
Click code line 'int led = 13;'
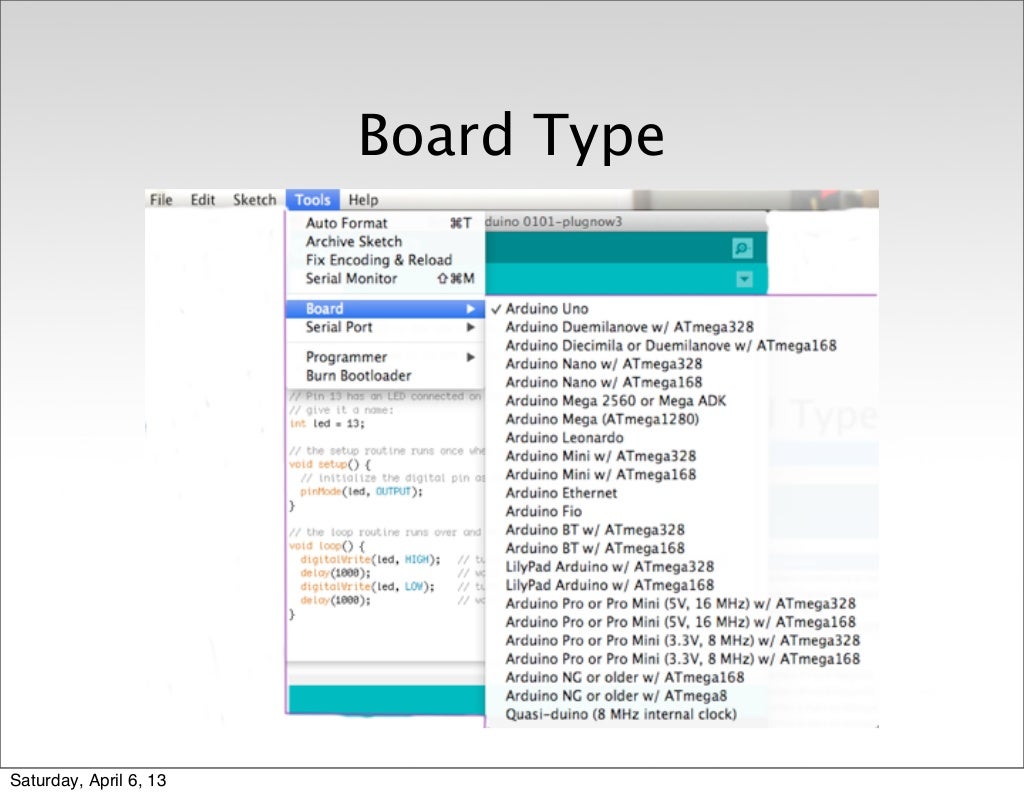point(327,424)
